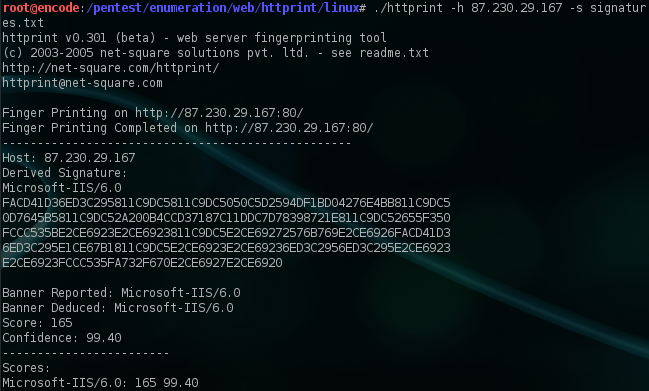The width and height of the screenshot is (649, 391).
Task: Click the Scores: heading
Action: pos(26,368)
